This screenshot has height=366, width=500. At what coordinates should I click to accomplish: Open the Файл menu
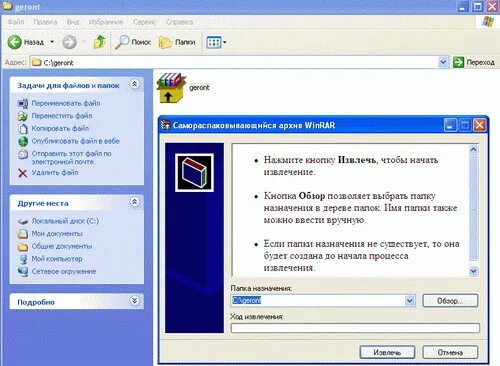(16, 22)
